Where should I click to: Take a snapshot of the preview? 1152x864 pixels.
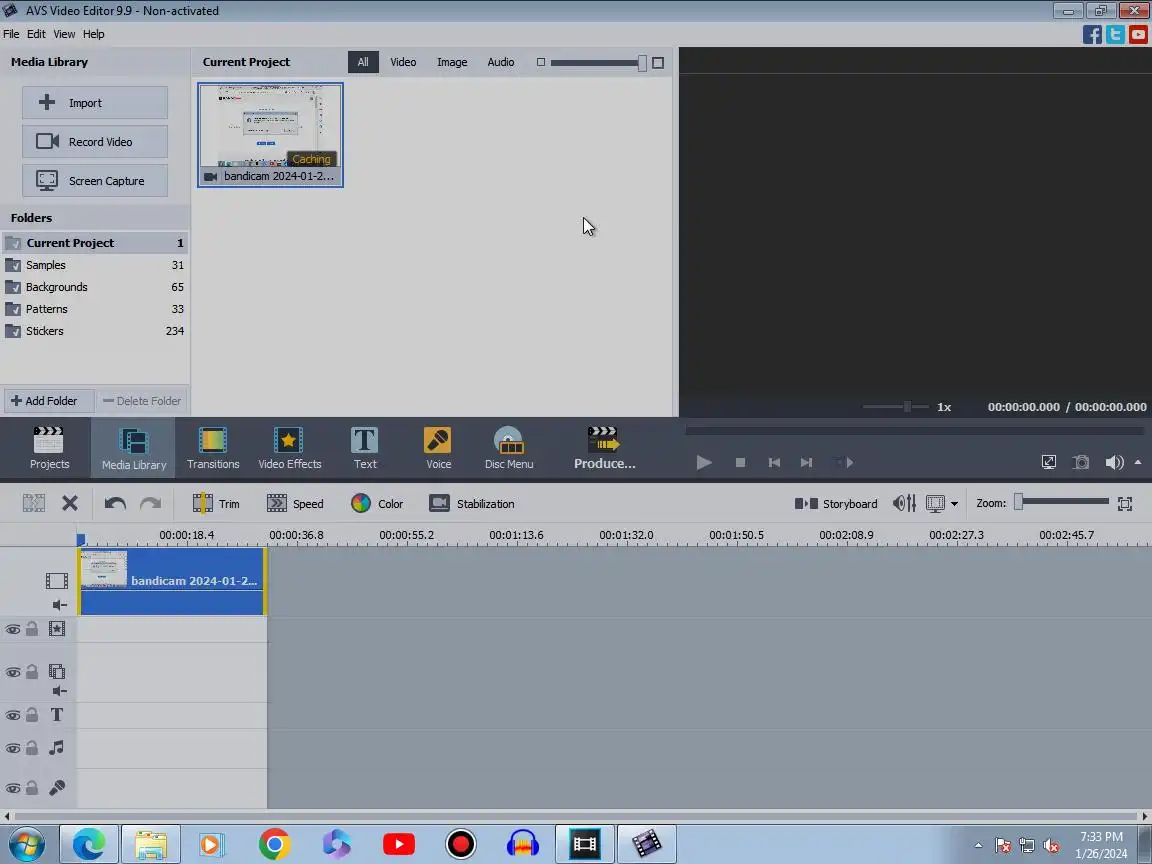pos(1081,462)
